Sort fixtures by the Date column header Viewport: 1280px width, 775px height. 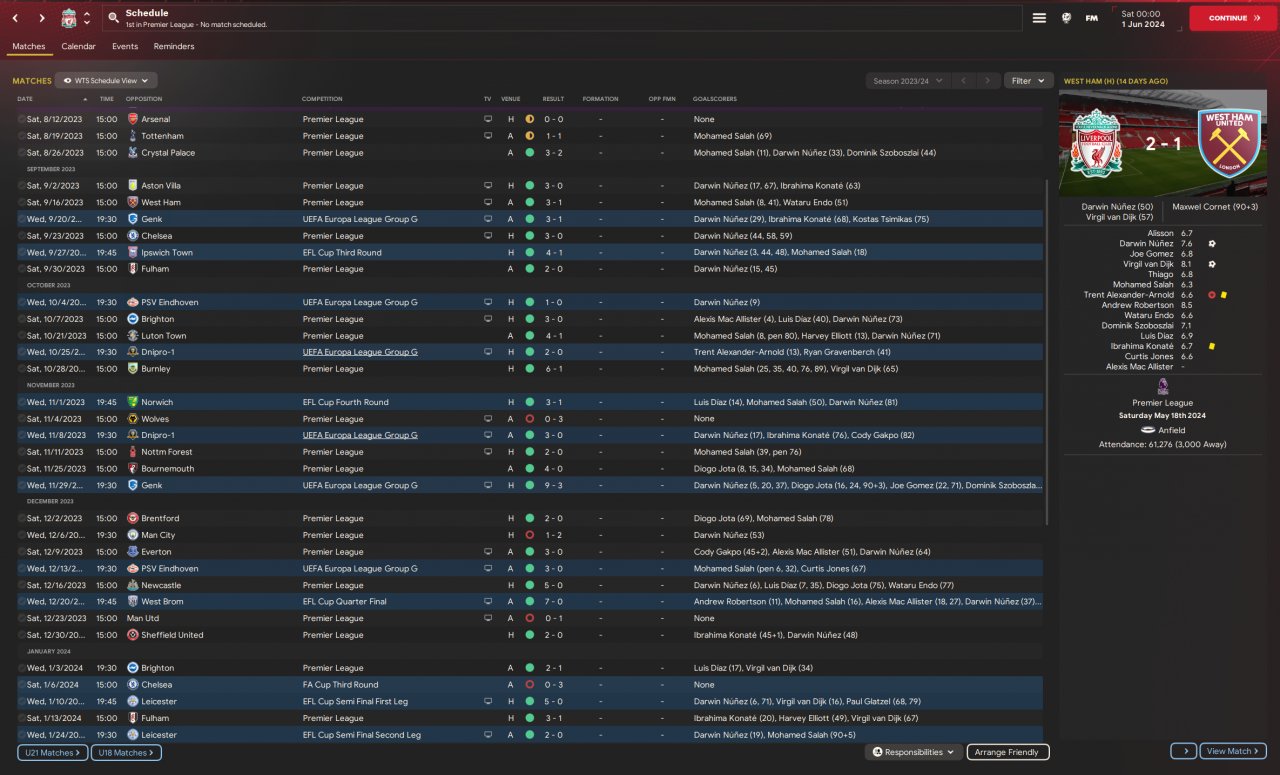pos(25,99)
